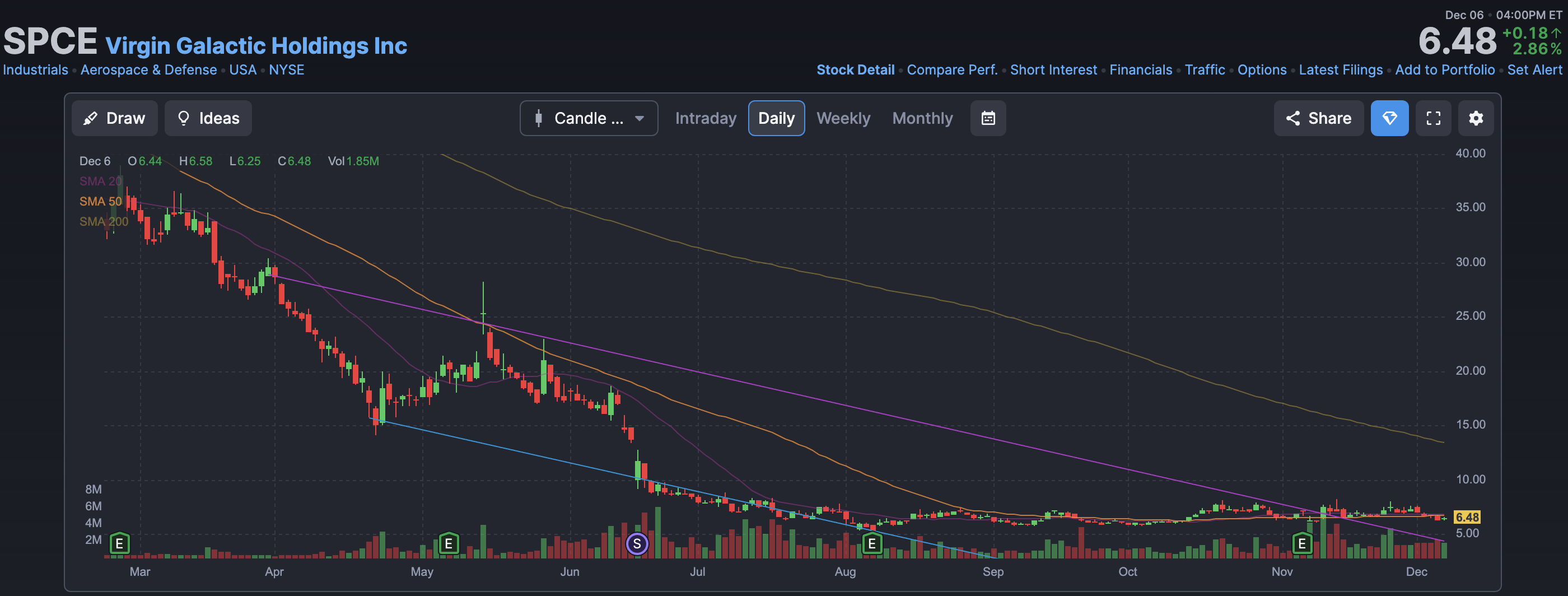Image resolution: width=1568 pixels, height=596 pixels.
Task: Click the pencil icon on Draw
Action: coord(91,118)
